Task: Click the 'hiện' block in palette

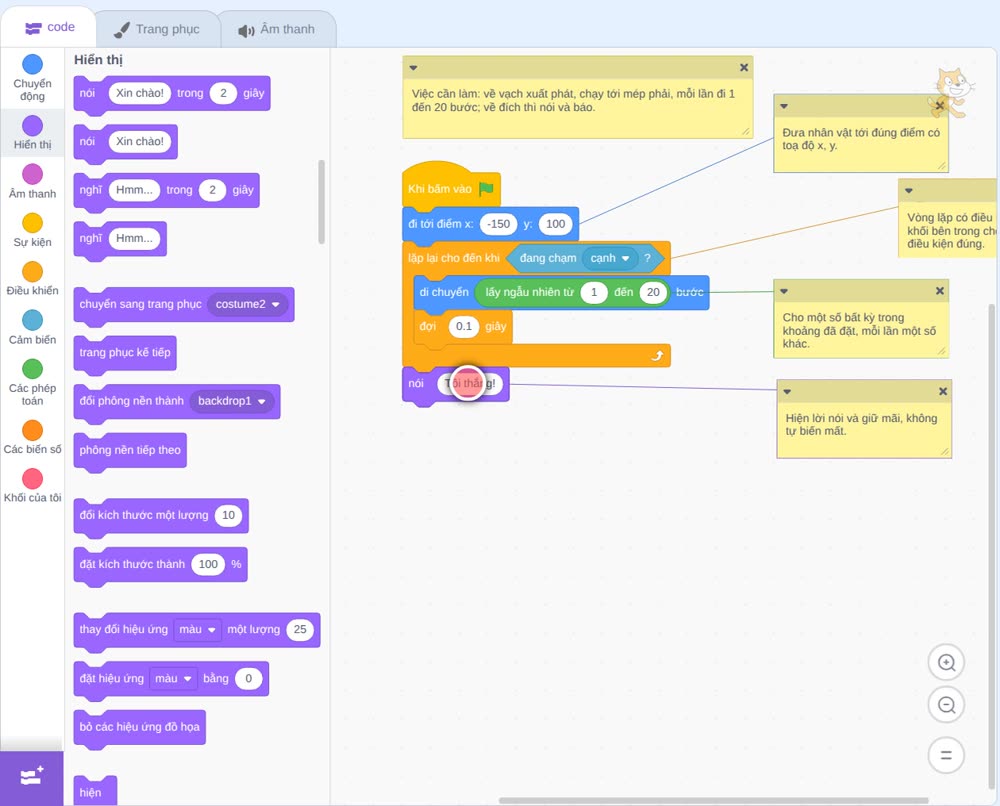Action: [x=95, y=791]
